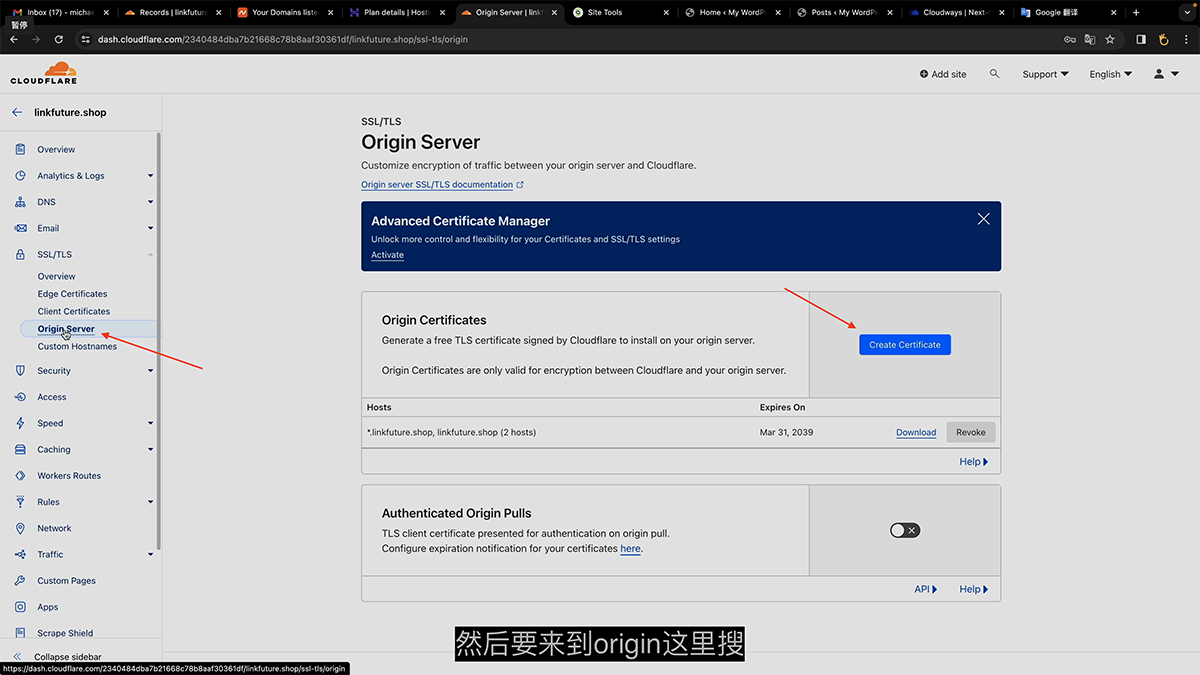Switch to the Plan details tab
This screenshot has height=675, width=1200.
(x=397, y=13)
